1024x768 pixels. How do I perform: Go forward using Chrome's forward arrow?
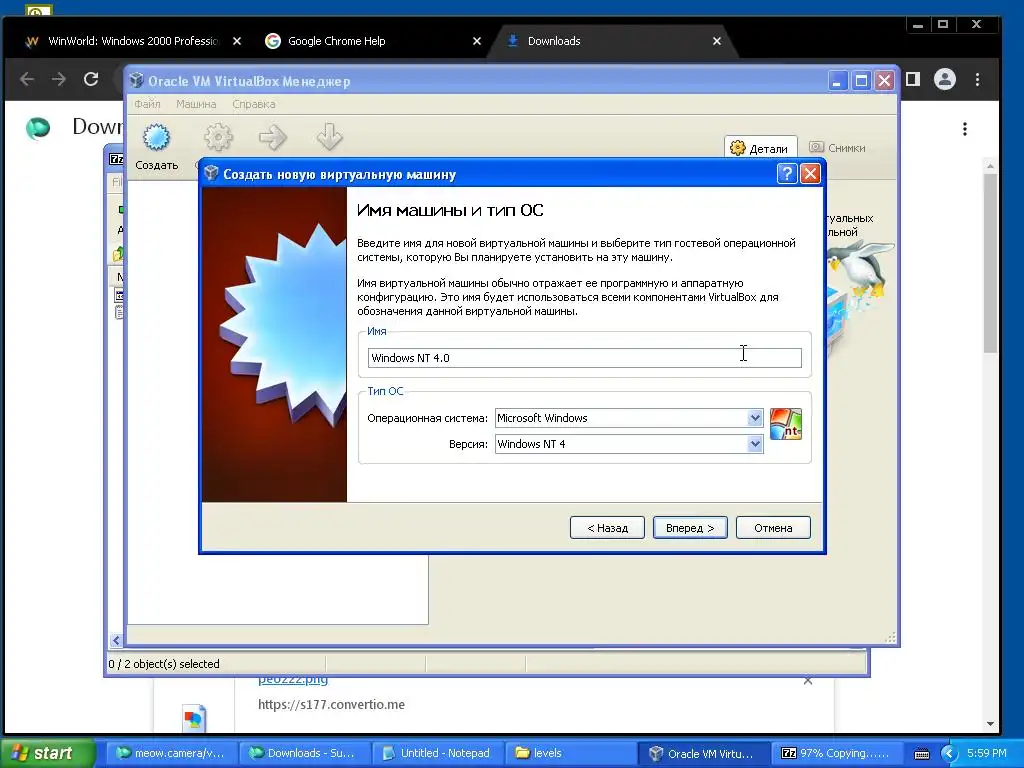coord(59,79)
